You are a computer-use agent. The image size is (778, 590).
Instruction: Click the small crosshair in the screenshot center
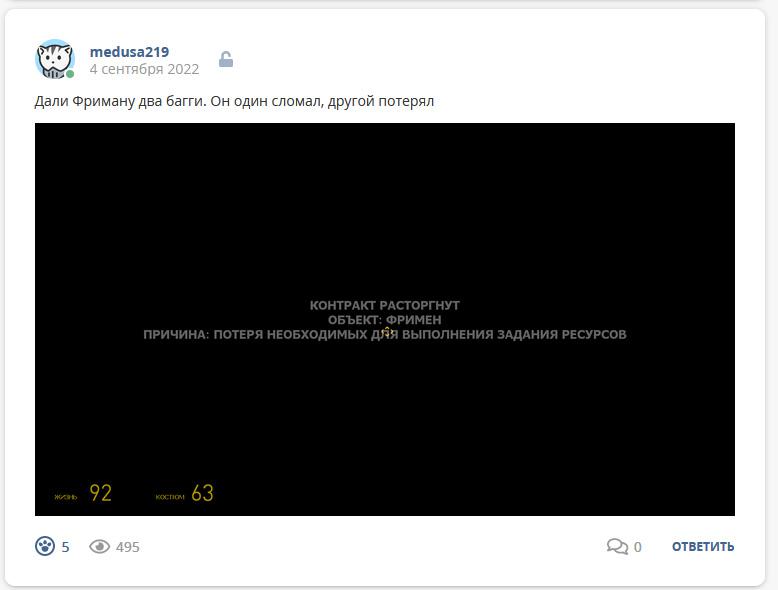(x=388, y=331)
